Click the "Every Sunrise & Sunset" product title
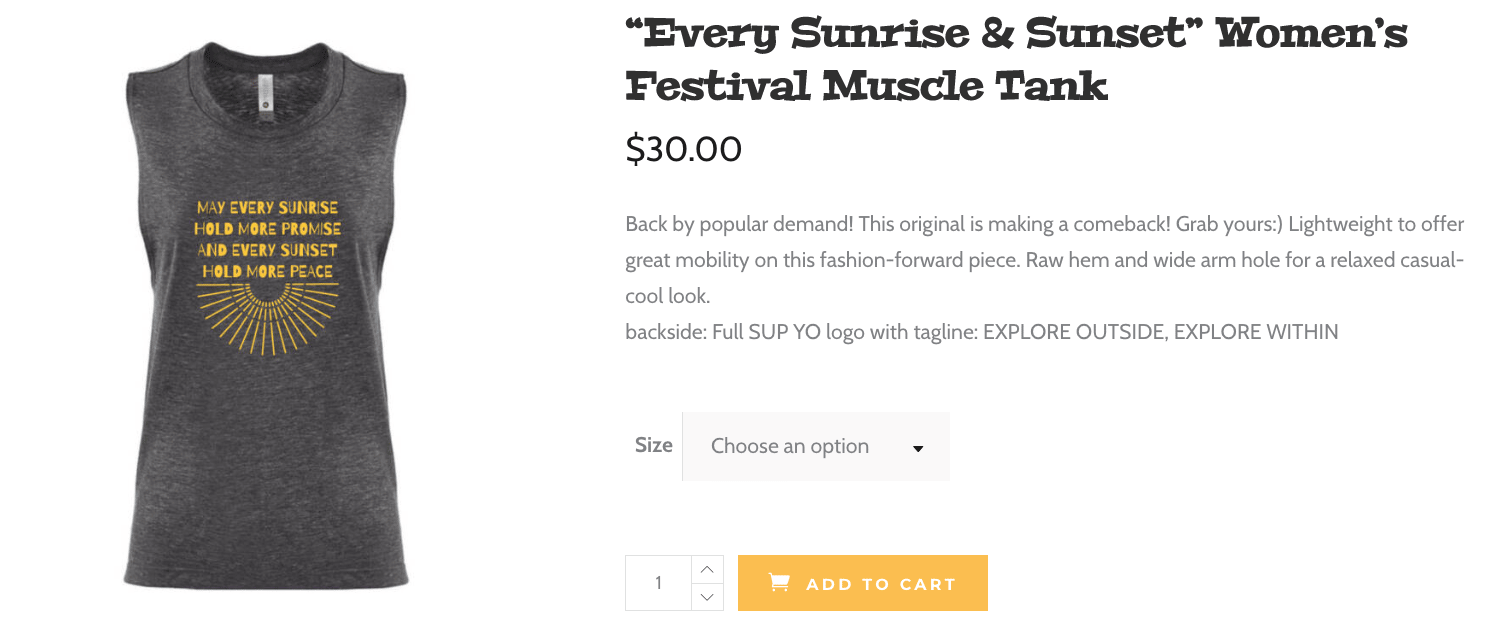The height and width of the screenshot is (642, 1504). (1016, 36)
